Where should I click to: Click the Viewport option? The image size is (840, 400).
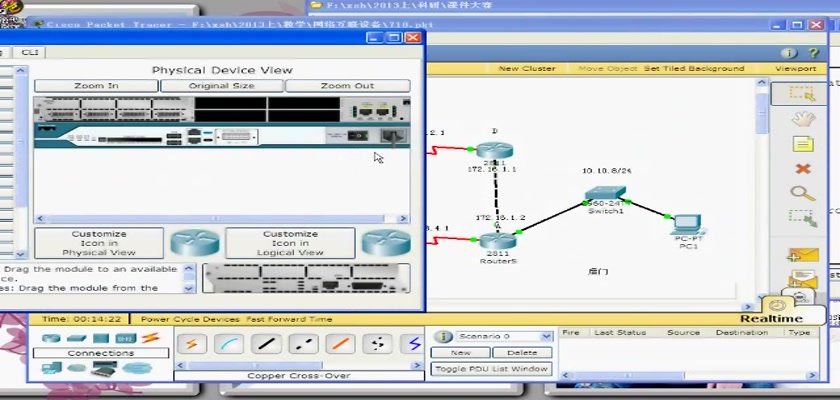pyautogui.click(x=796, y=69)
